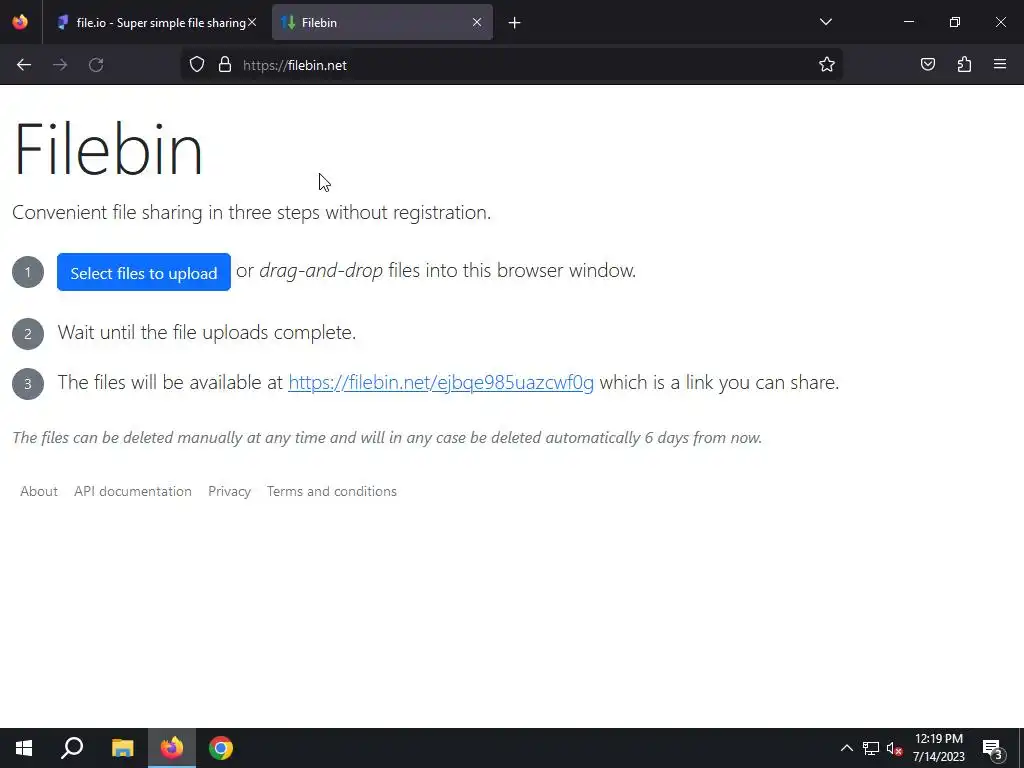Bookmark this page with the star

click(827, 65)
